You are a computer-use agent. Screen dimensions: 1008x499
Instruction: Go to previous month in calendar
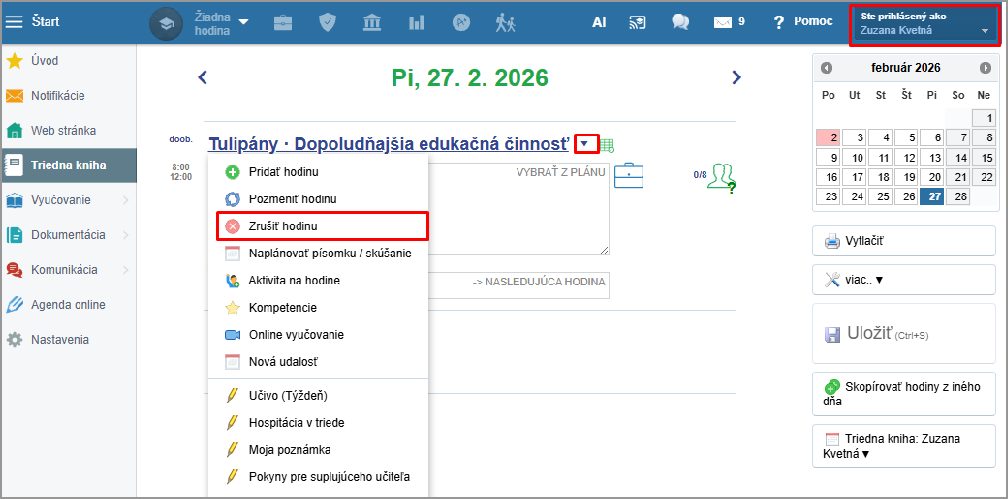827,68
